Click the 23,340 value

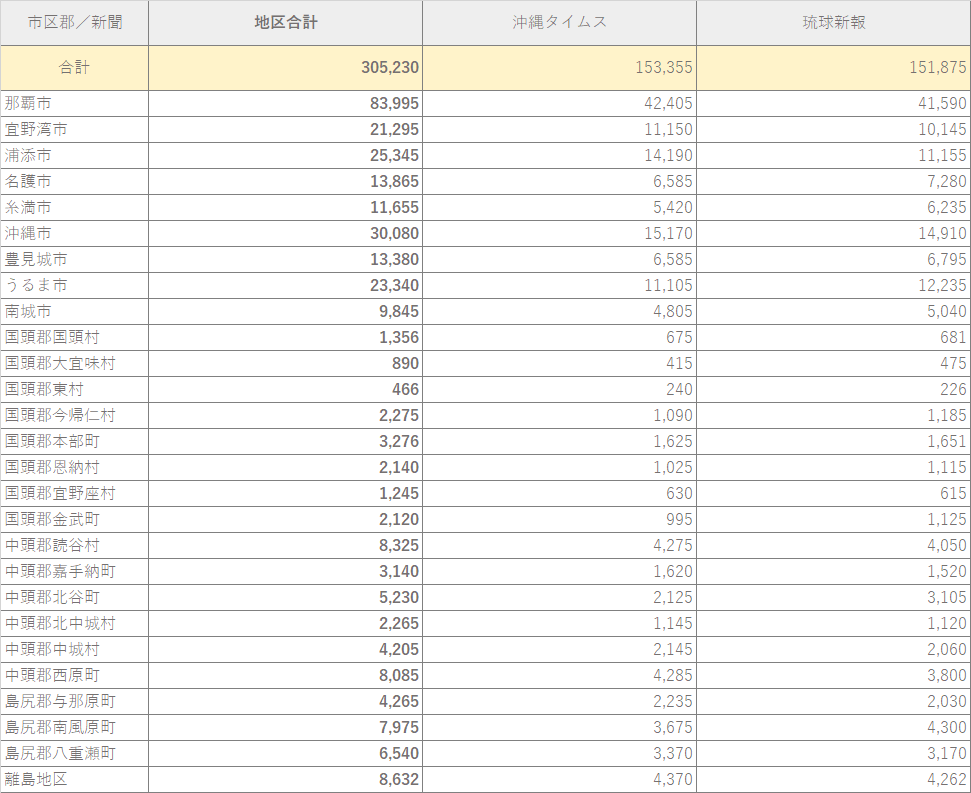click(394, 285)
